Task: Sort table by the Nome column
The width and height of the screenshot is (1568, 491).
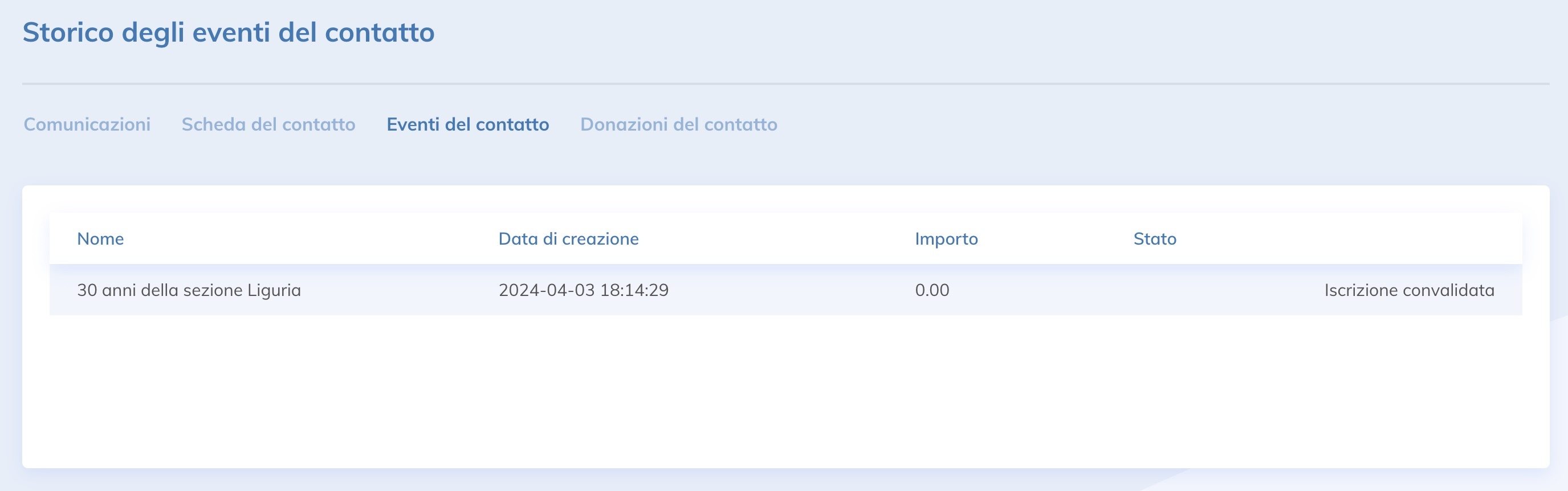Action: point(99,239)
